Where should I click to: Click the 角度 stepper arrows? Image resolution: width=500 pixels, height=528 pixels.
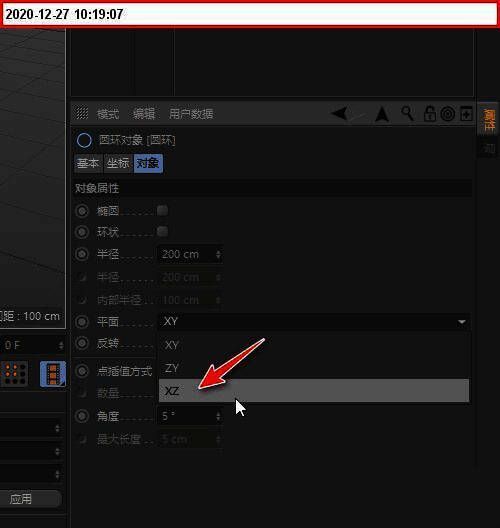(218, 416)
